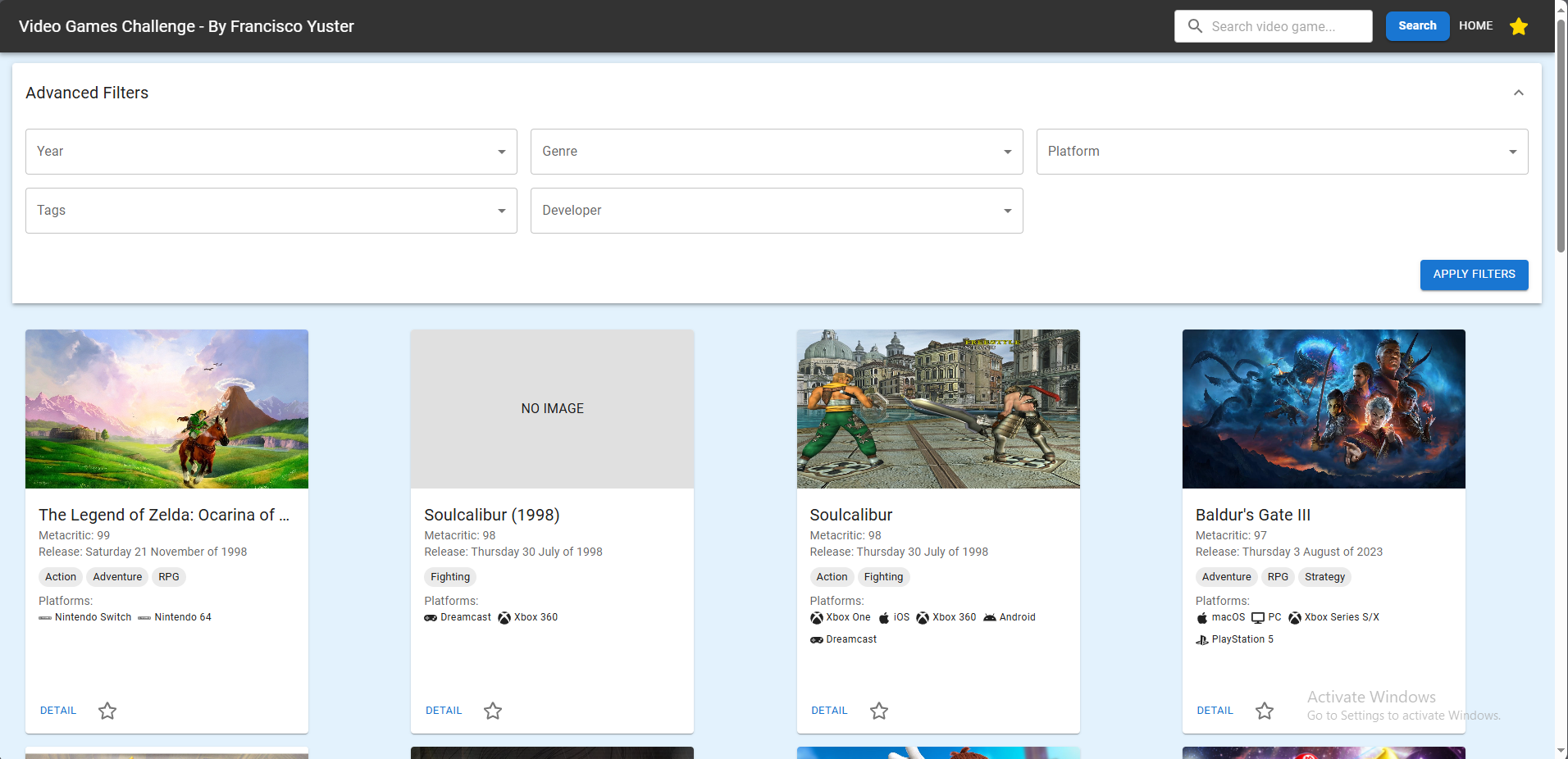Go to HOME in the top bar

click(1475, 26)
